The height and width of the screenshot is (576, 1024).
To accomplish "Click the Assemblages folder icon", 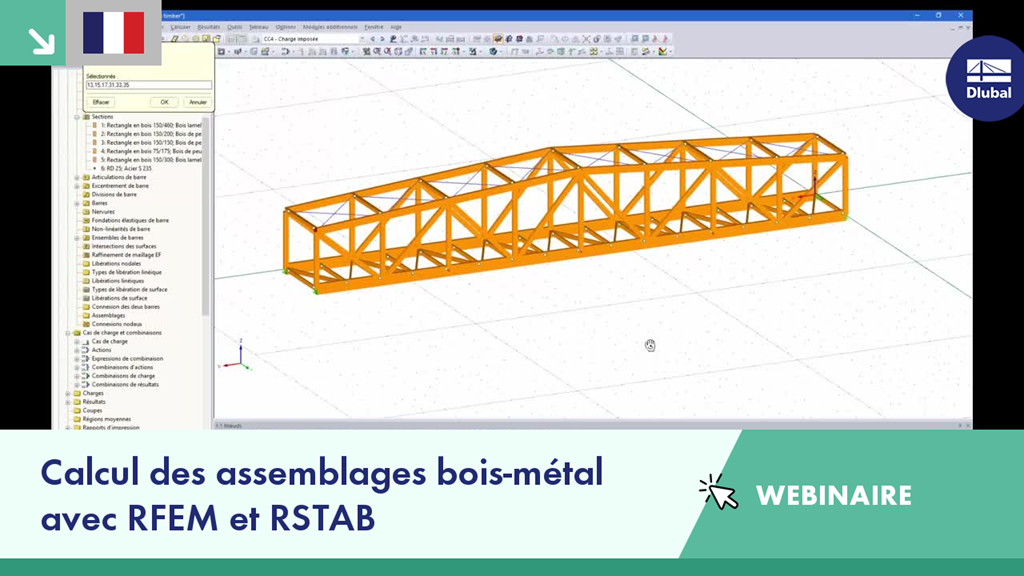I will click(x=86, y=315).
